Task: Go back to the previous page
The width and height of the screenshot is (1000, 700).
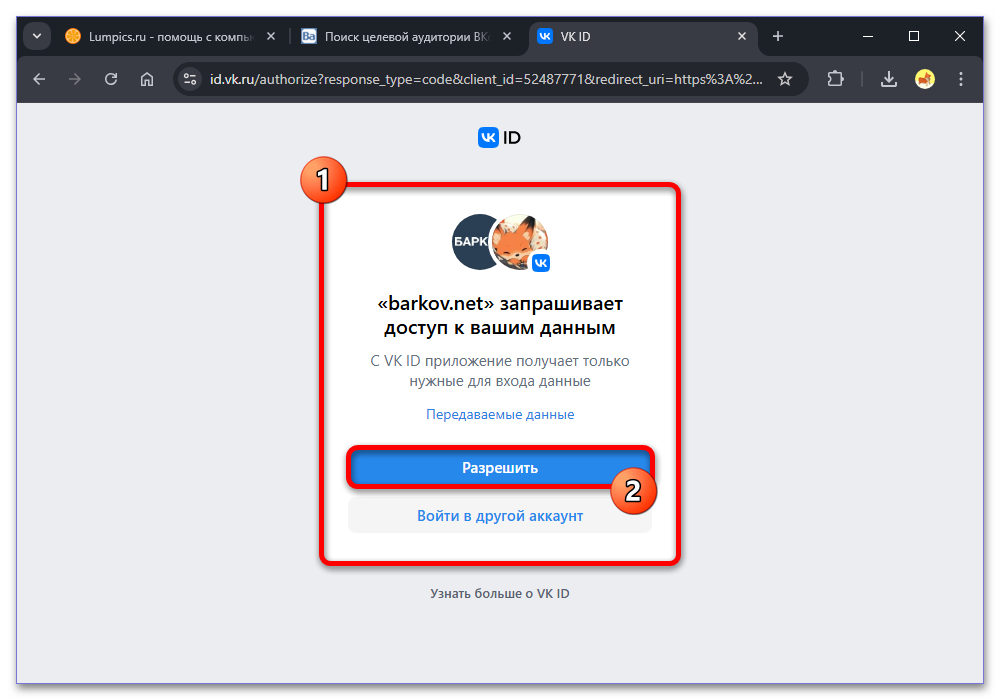Action: click(x=39, y=79)
